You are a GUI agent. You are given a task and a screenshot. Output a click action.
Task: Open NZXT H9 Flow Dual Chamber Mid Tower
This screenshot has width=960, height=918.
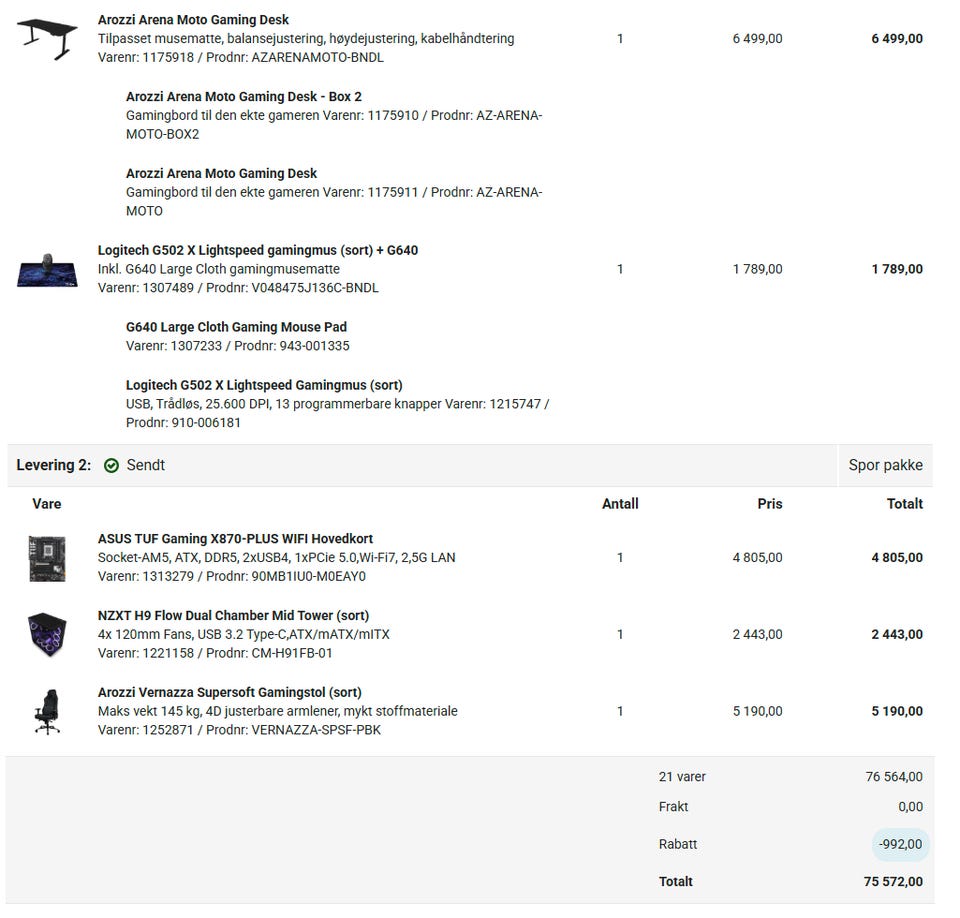(x=233, y=616)
